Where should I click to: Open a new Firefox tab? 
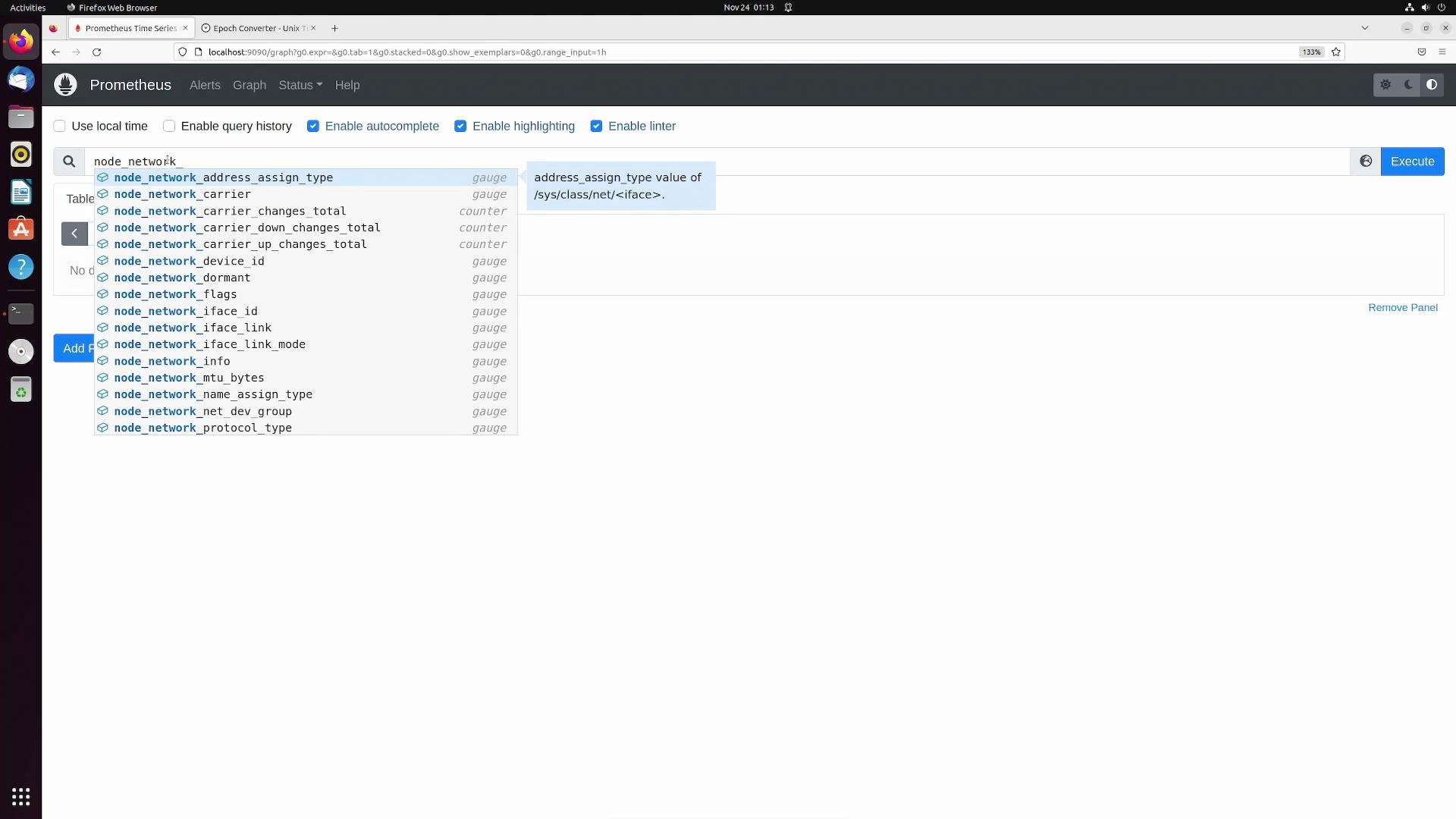click(x=334, y=28)
